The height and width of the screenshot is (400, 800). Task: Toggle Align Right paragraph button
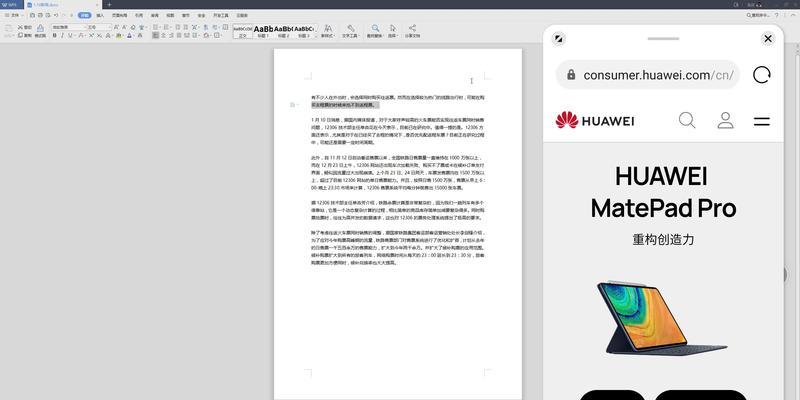click(x=171, y=36)
